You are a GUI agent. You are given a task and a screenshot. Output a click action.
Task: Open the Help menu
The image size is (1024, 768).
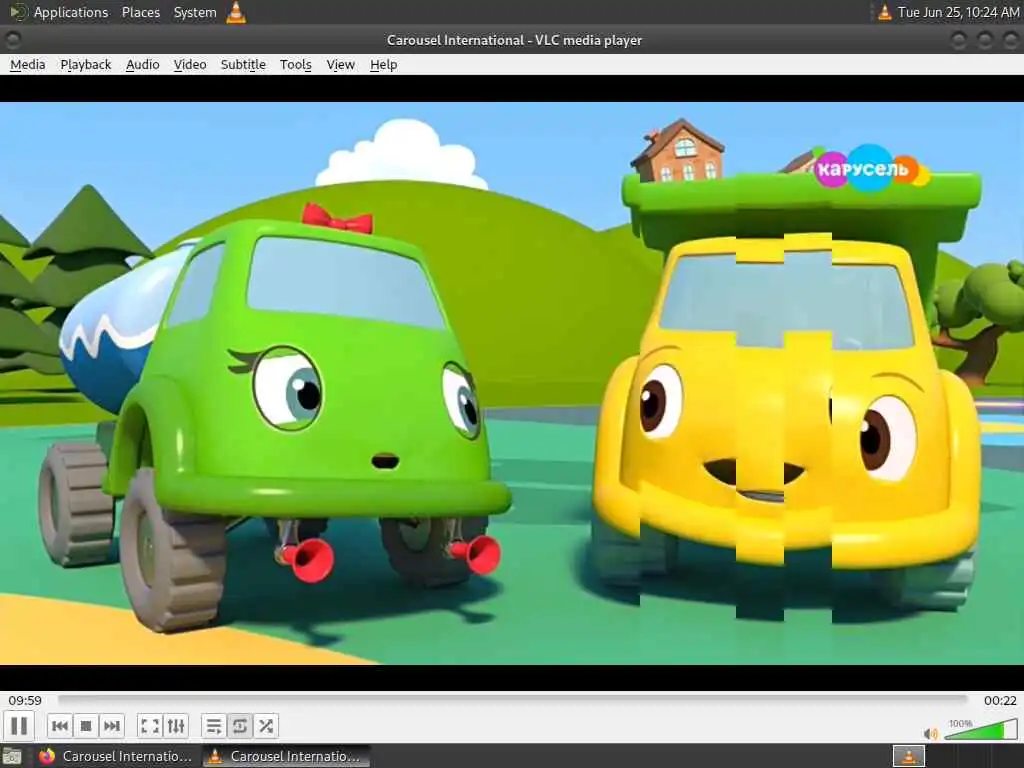pos(383,65)
